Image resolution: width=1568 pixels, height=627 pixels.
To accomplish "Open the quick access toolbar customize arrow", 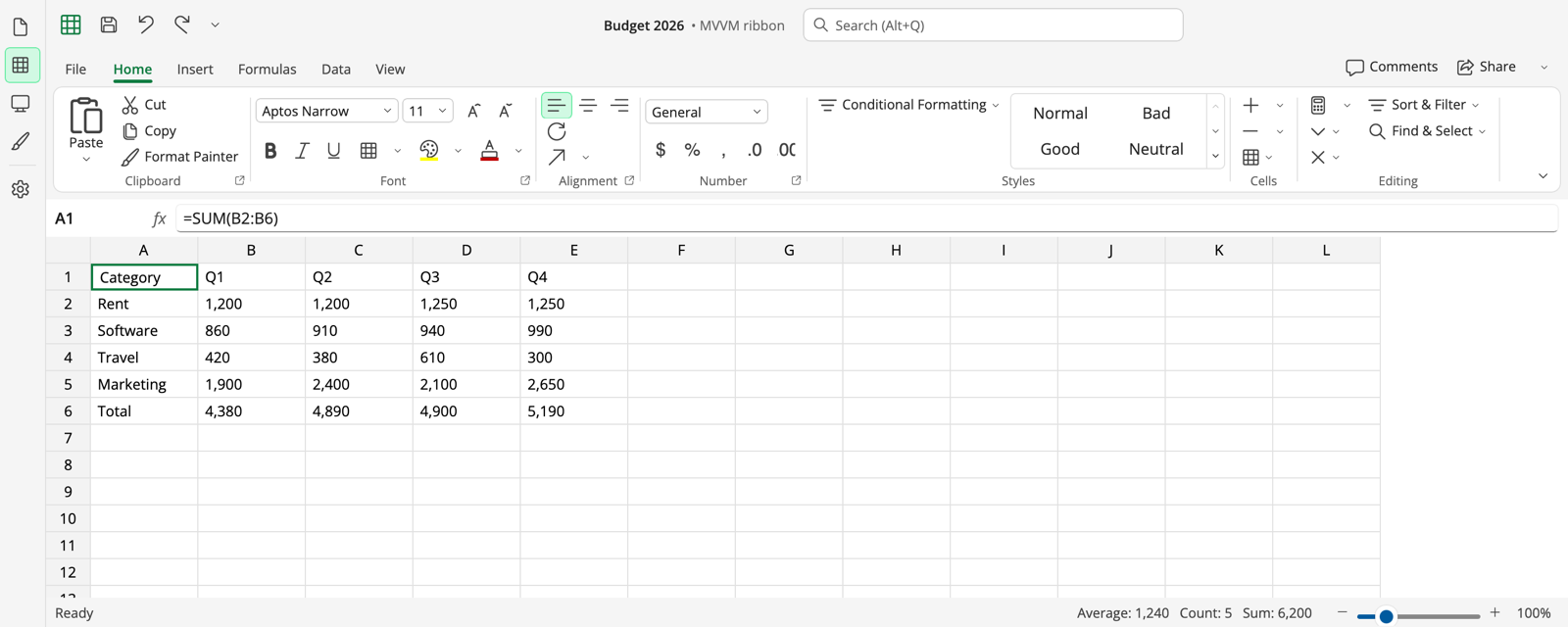I will [x=215, y=24].
